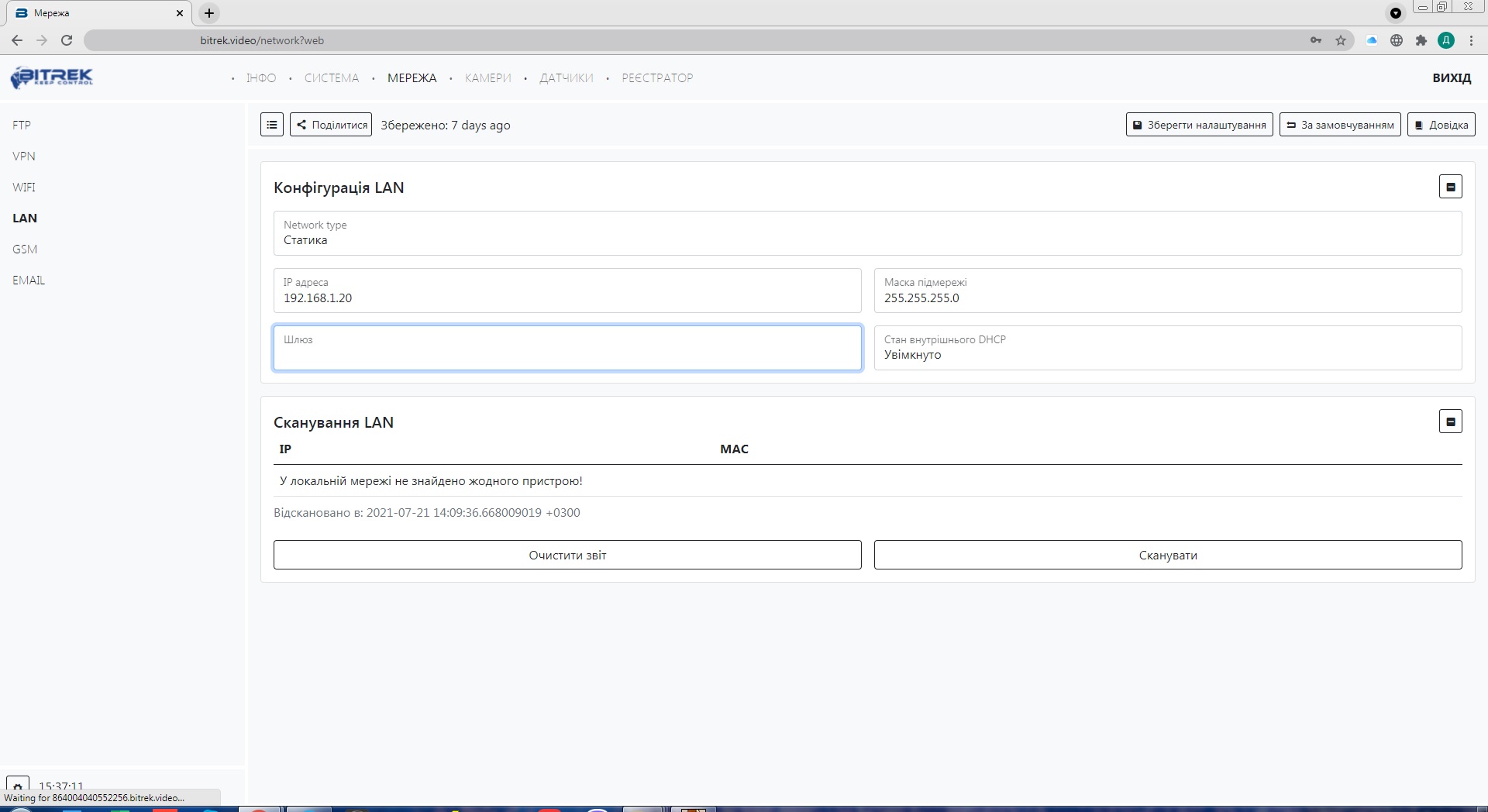Reload the page
The image size is (1488, 812).
[67, 40]
